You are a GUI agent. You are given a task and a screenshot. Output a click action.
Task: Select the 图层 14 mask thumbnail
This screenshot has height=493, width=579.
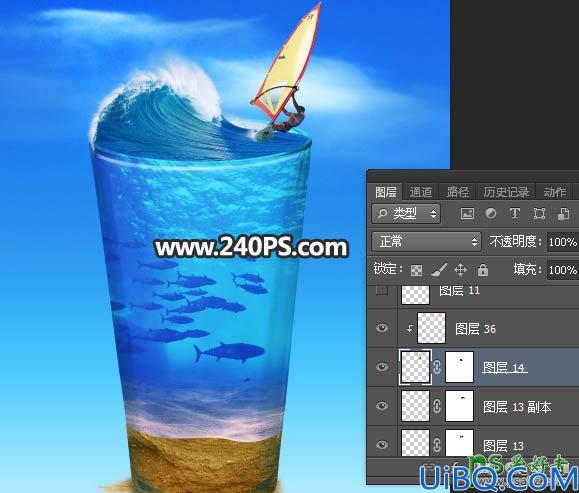click(459, 367)
